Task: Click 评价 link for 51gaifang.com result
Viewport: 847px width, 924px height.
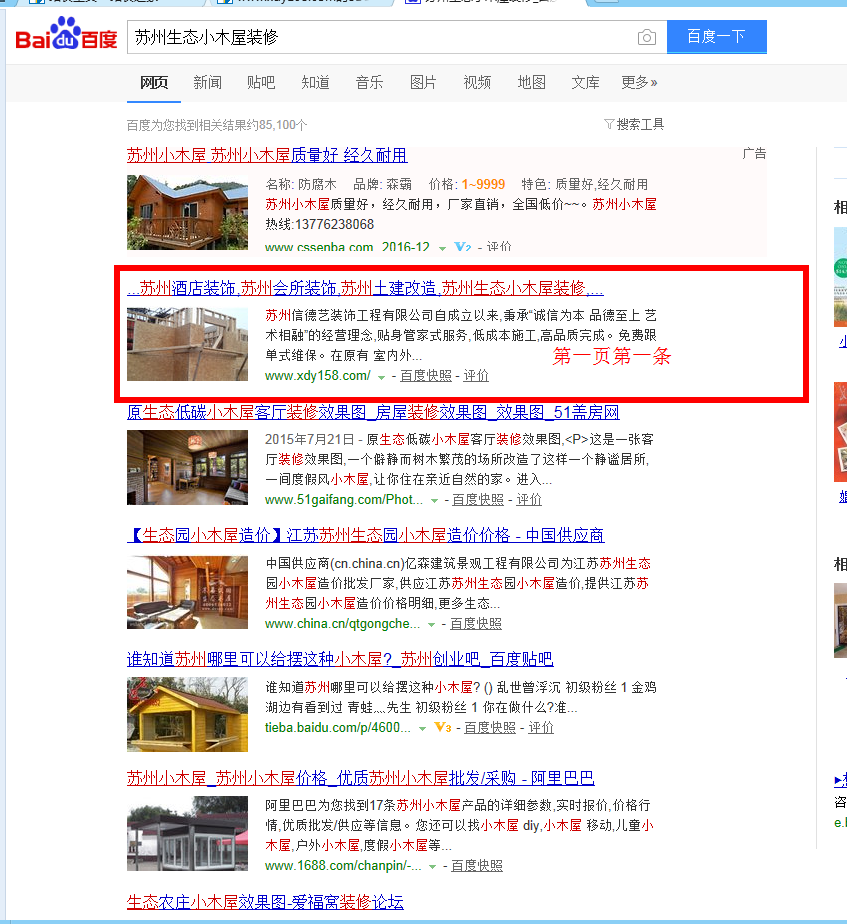Action: pos(529,500)
